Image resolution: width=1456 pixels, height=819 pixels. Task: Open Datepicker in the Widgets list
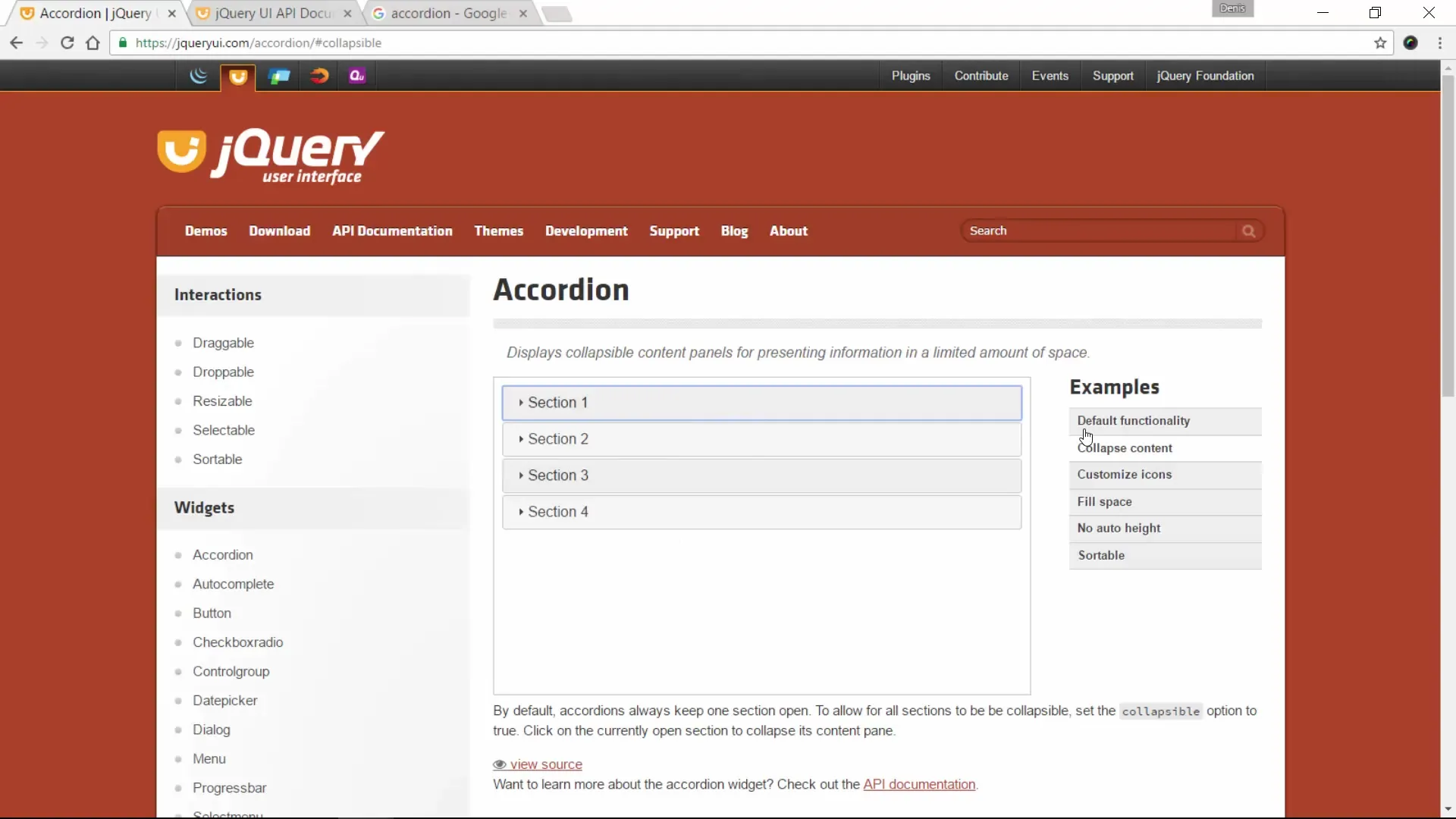coord(225,701)
